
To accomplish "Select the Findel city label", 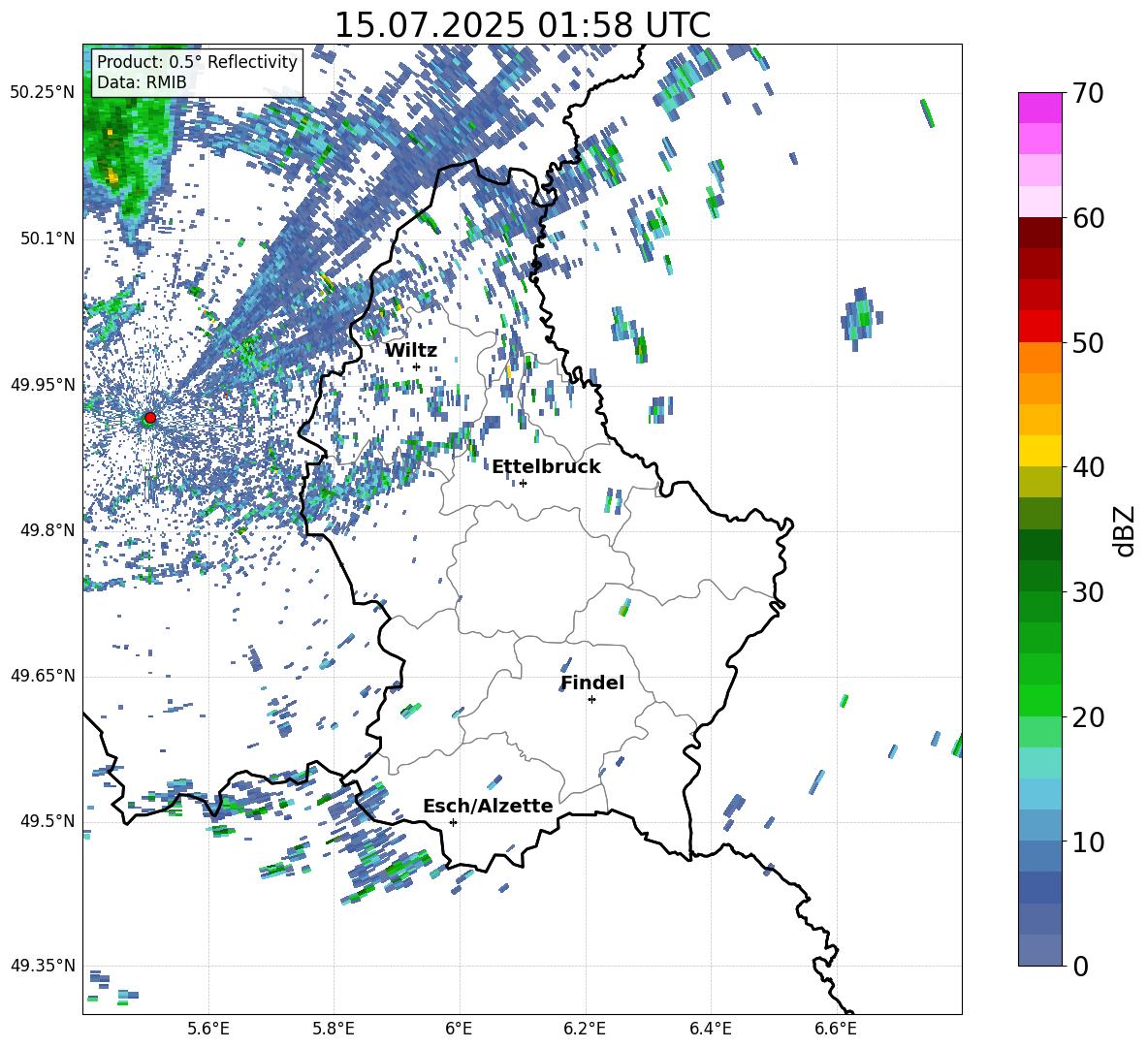I will [x=592, y=683].
